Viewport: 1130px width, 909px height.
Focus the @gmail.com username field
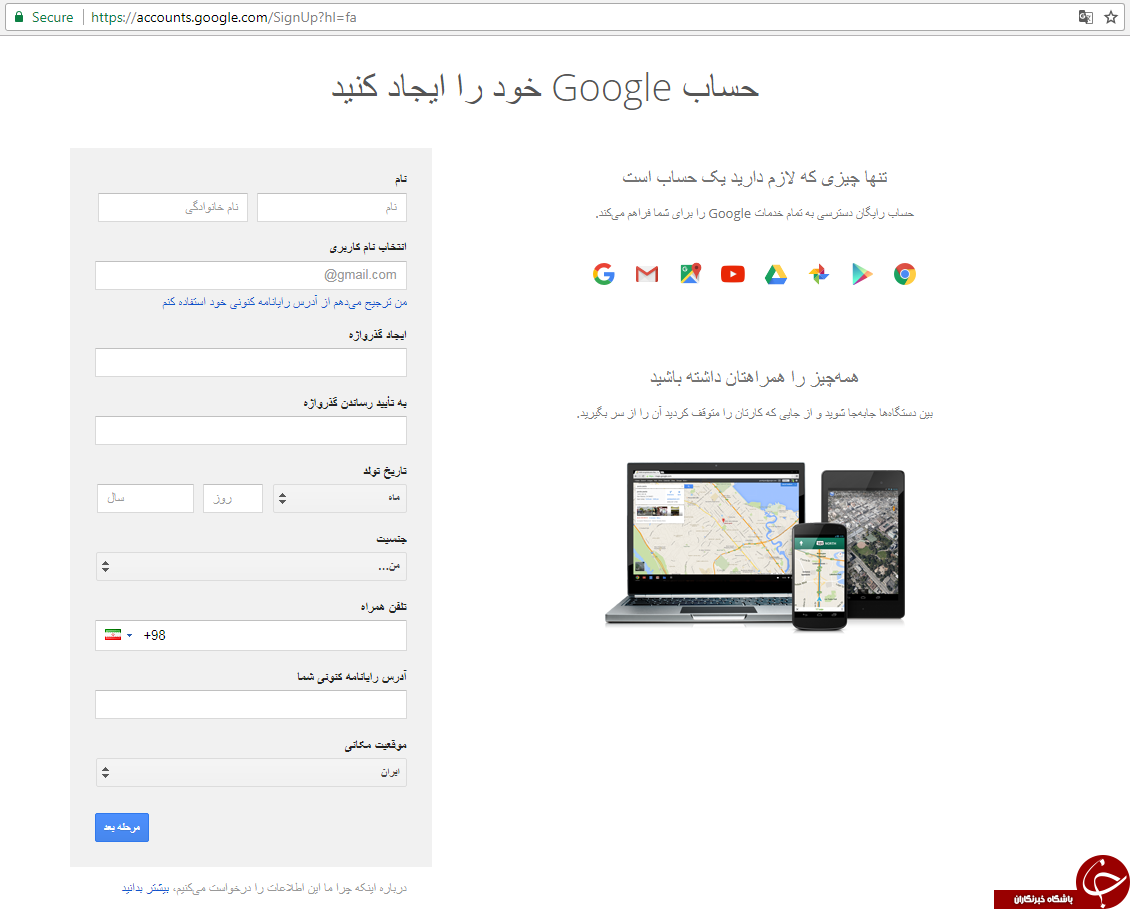tap(251, 275)
